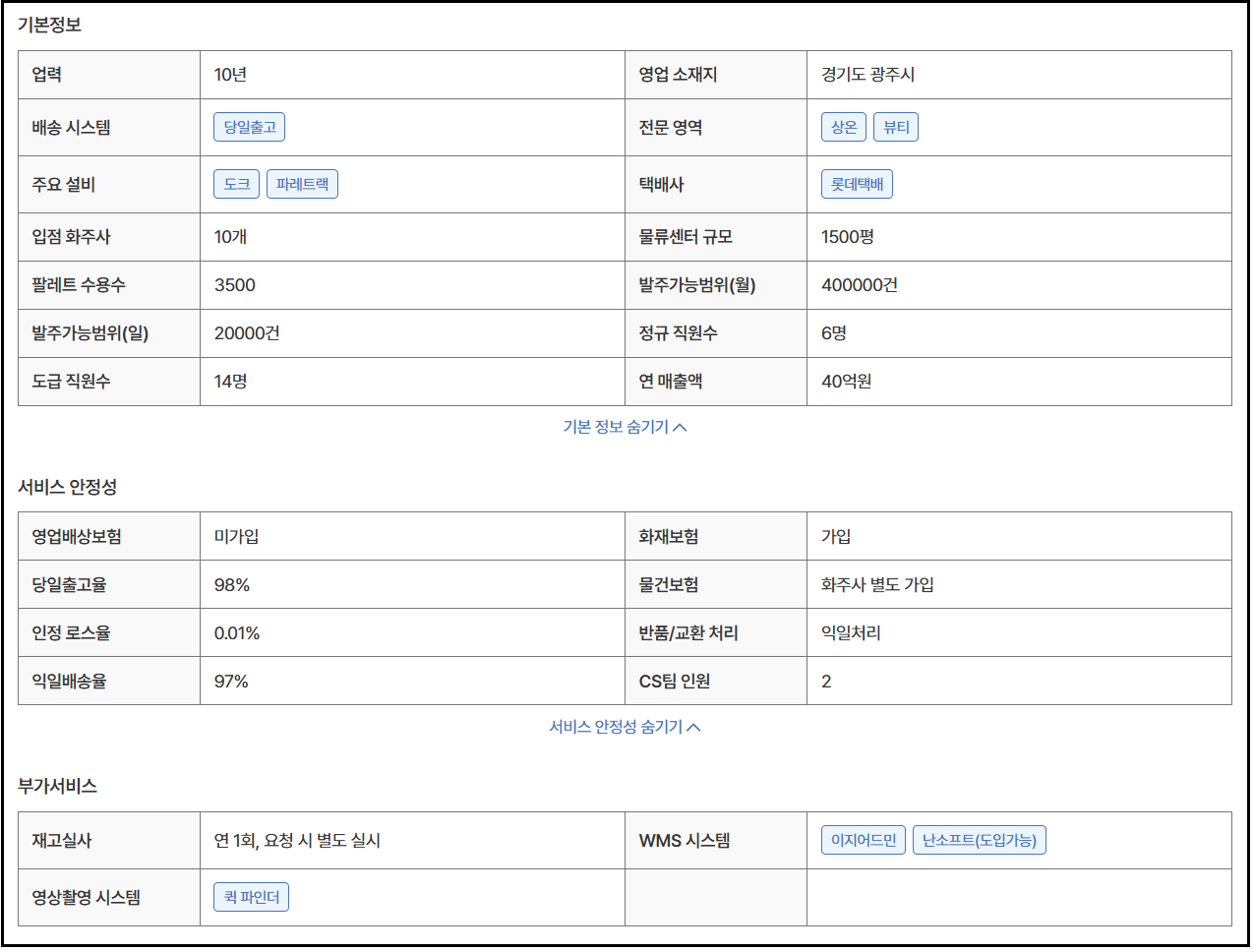Click the 택배사 label
This screenshot has height=952, width=1254.
pyautogui.click(x=661, y=185)
